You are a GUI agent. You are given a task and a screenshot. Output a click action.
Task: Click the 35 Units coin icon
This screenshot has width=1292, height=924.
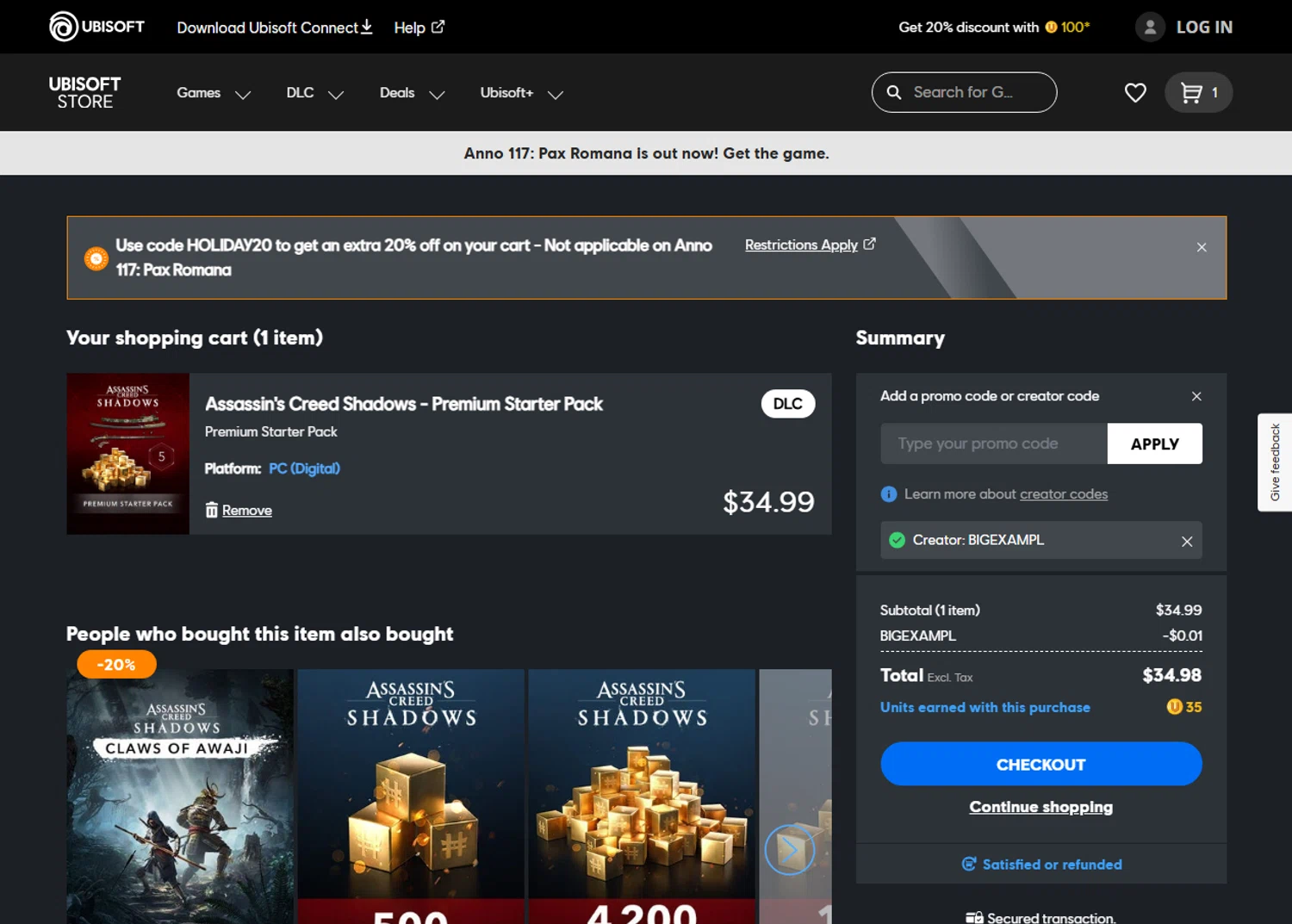tap(1174, 707)
